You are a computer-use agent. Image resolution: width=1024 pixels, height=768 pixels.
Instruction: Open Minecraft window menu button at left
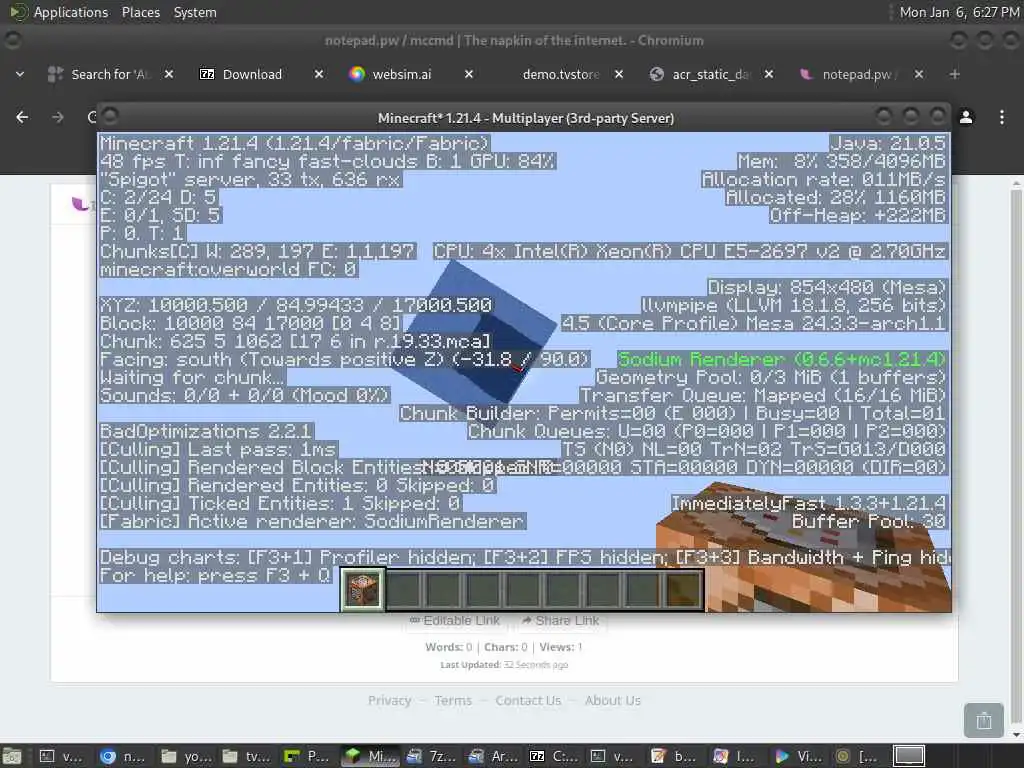pos(110,116)
